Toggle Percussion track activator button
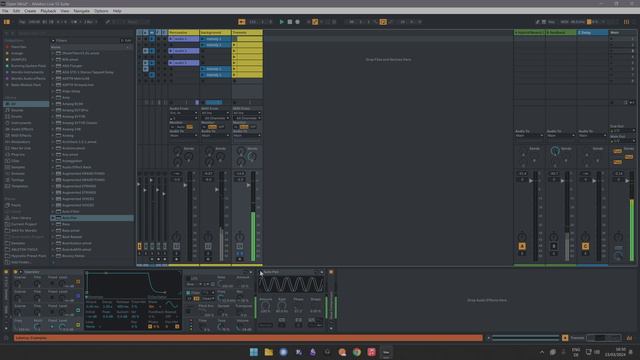The image size is (640, 360). pos(176,246)
